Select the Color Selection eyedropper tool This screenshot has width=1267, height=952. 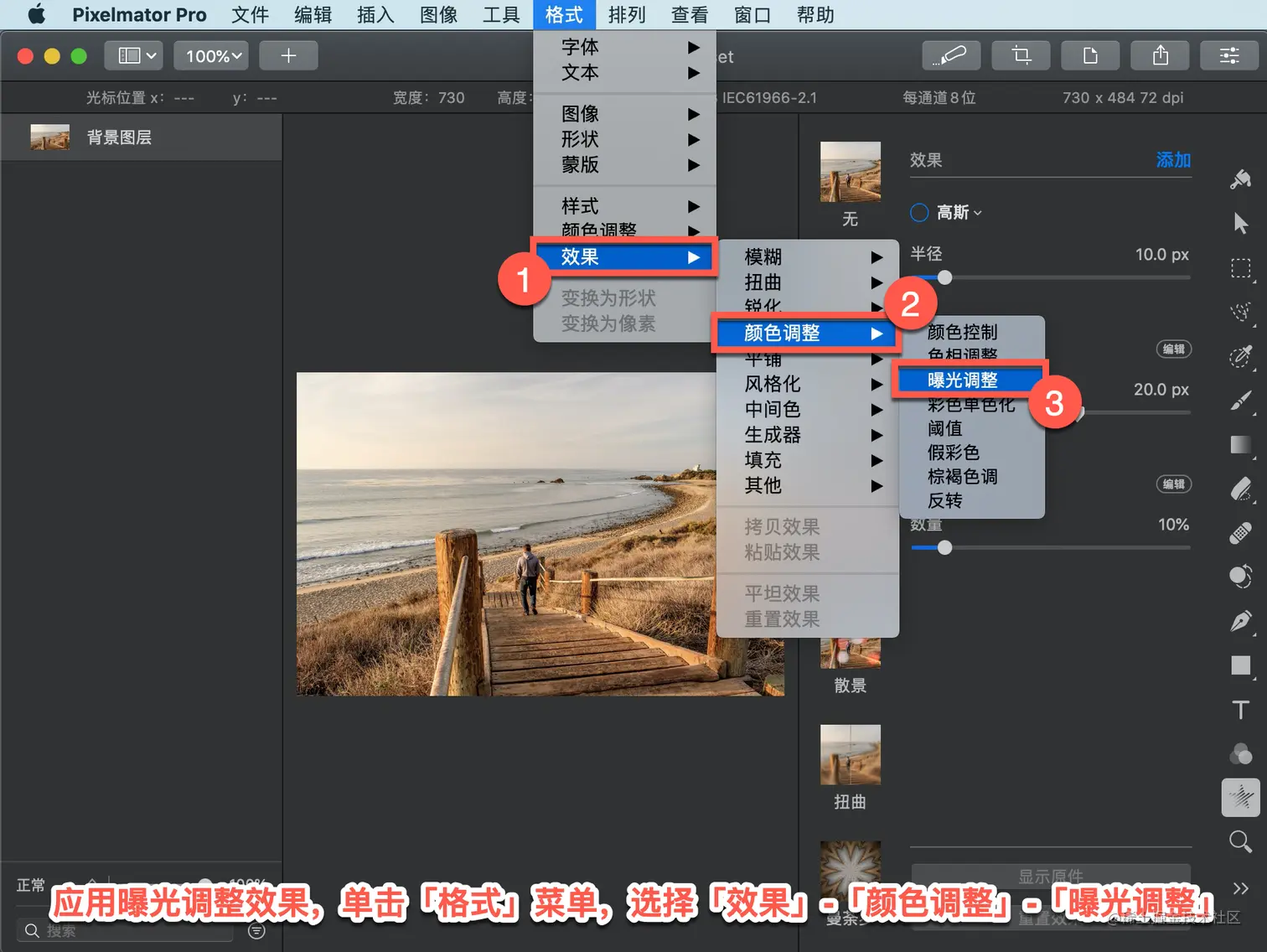(1241, 356)
